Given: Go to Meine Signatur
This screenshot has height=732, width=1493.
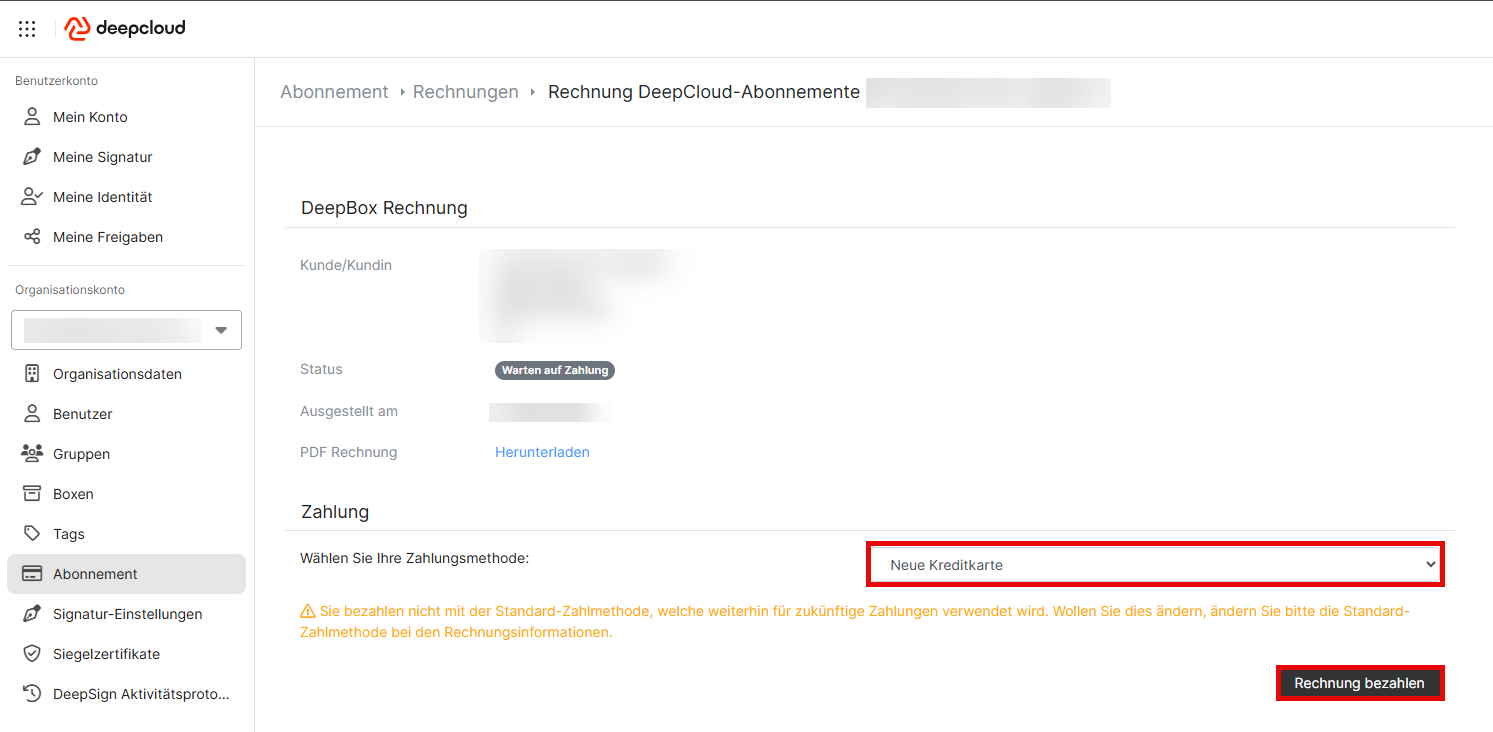Looking at the screenshot, I should coord(126,157).
